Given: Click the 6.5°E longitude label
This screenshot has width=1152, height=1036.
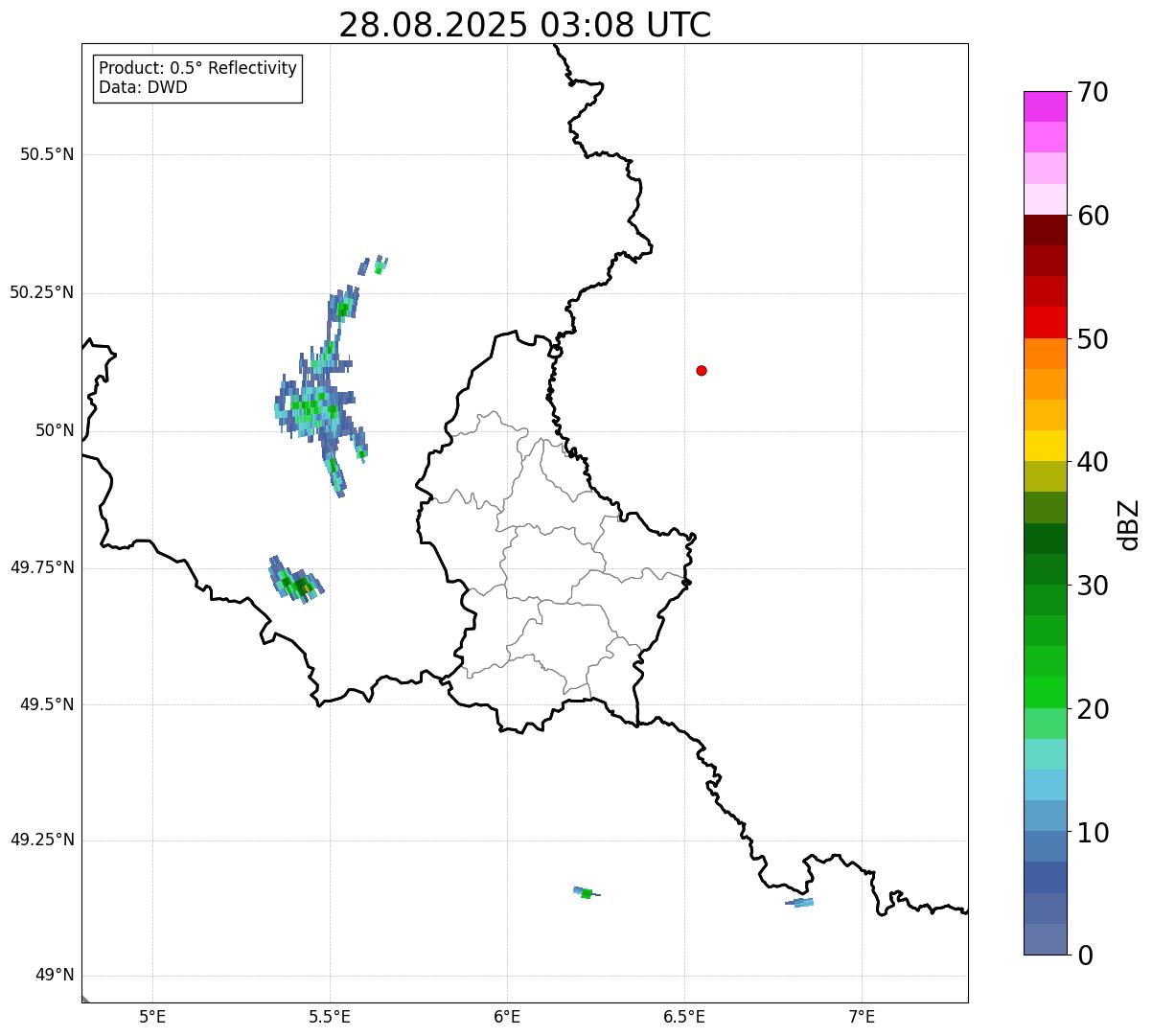Looking at the screenshot, I should pyautogui.click(x=684, y=1016).
